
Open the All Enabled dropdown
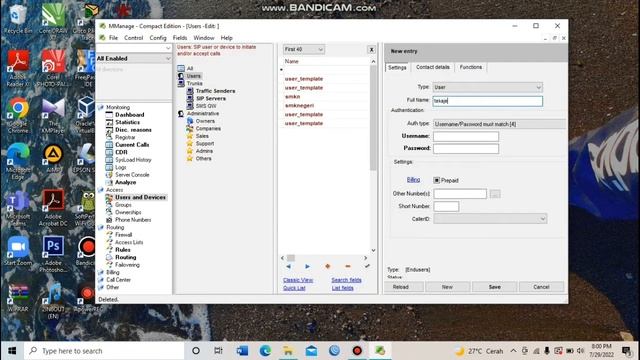click(x=133, y=58)
